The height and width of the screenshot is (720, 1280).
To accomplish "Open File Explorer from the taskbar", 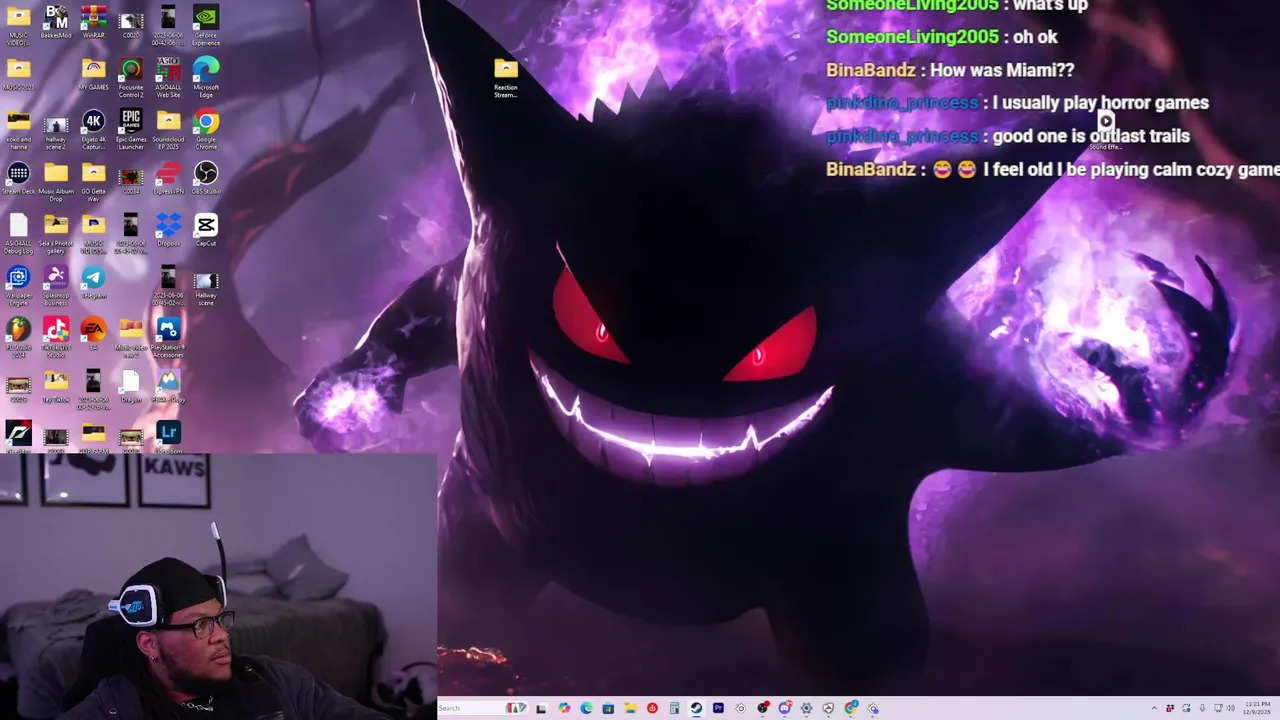I will click(x=630, y=708).
